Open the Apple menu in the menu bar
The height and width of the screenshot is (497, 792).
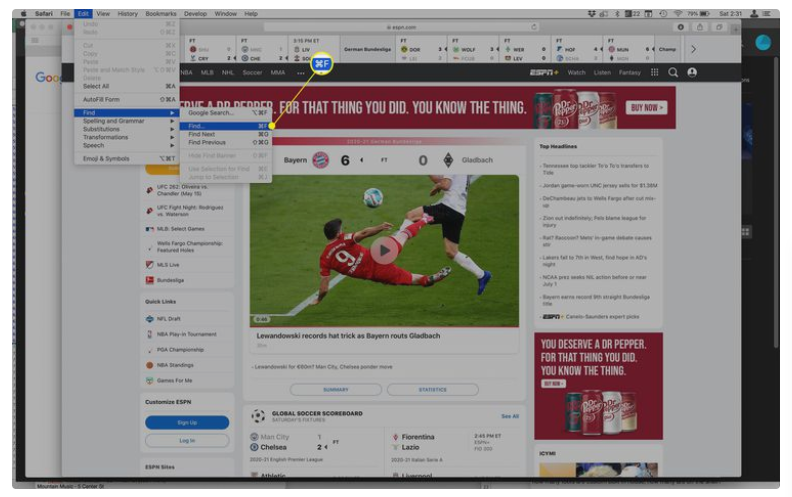pyautogui.click(x=23, y=14)
